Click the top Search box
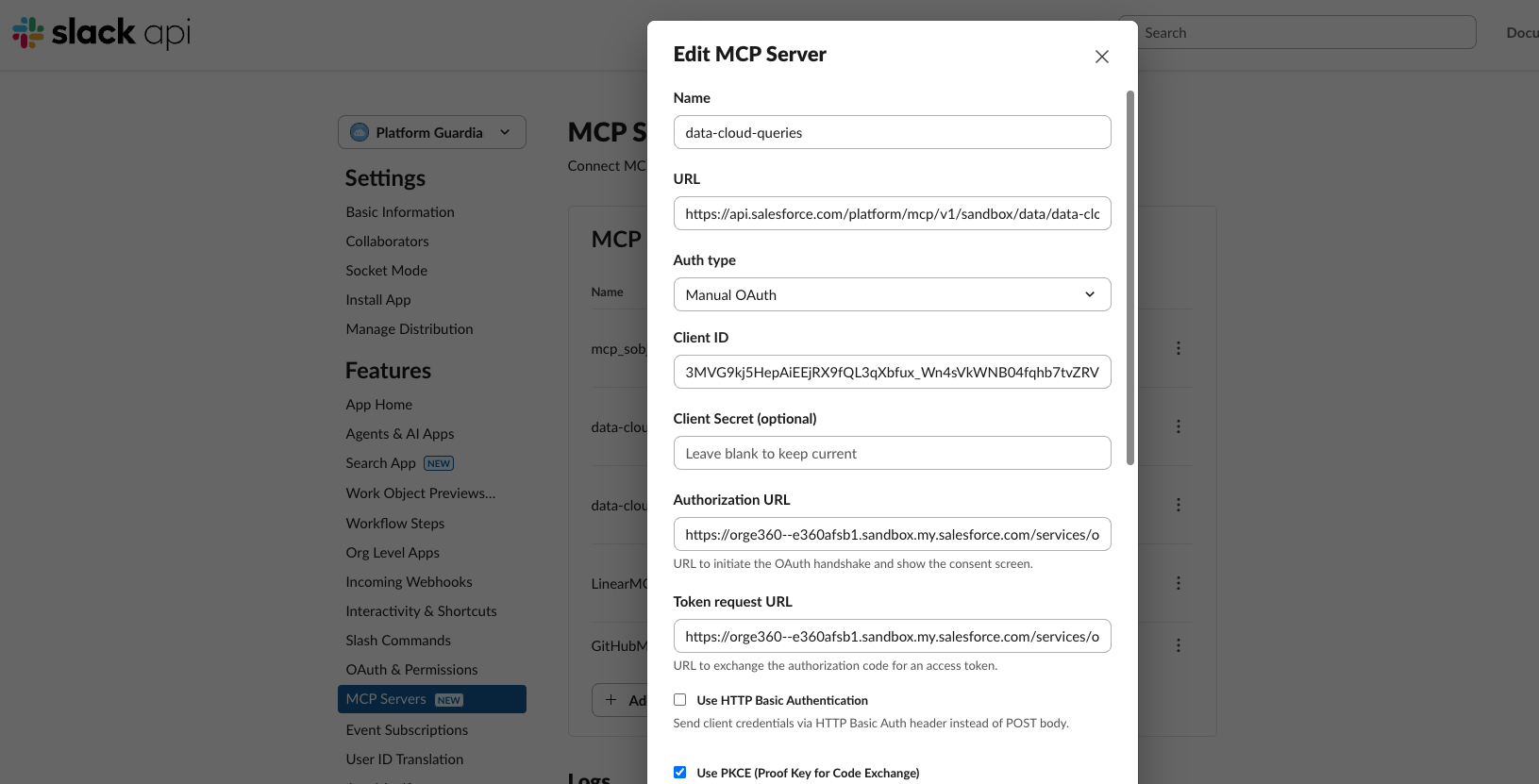 1297,32
